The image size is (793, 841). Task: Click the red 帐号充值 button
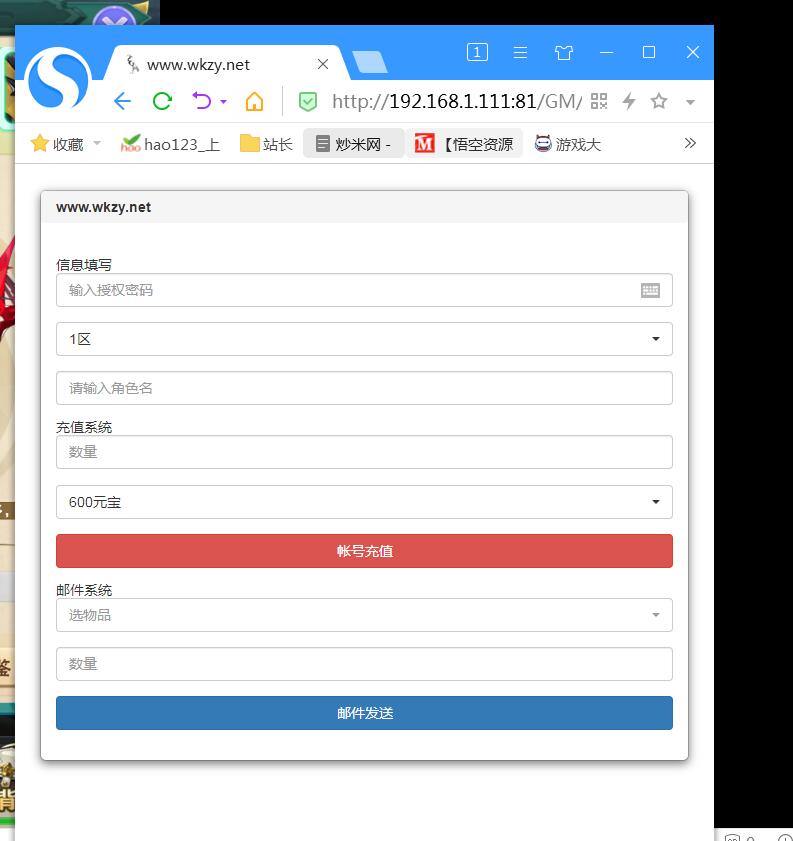(x=364, y=551)
